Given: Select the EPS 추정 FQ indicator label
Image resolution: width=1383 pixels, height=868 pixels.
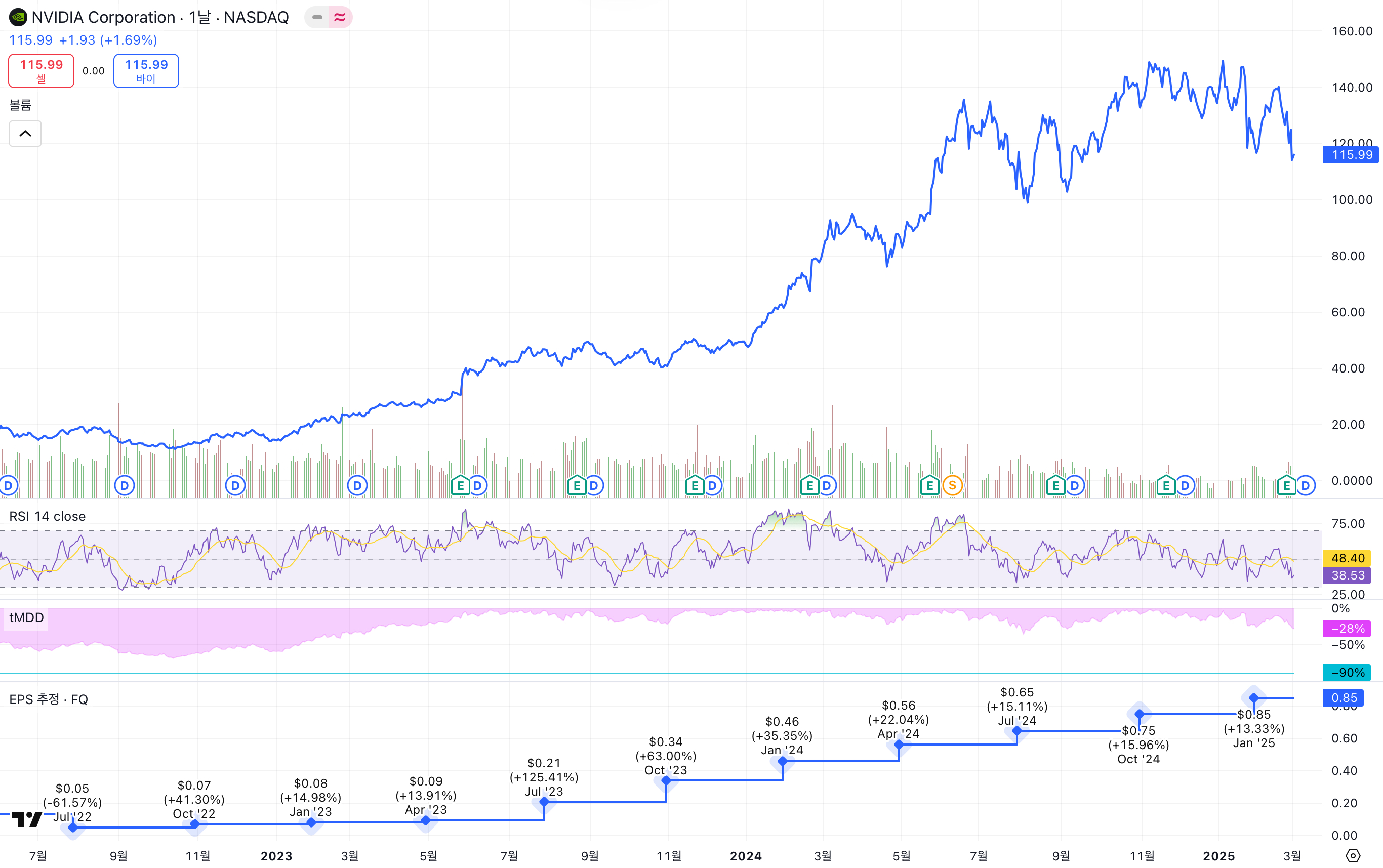Looking at the screenshot, I should click(48, 699).
